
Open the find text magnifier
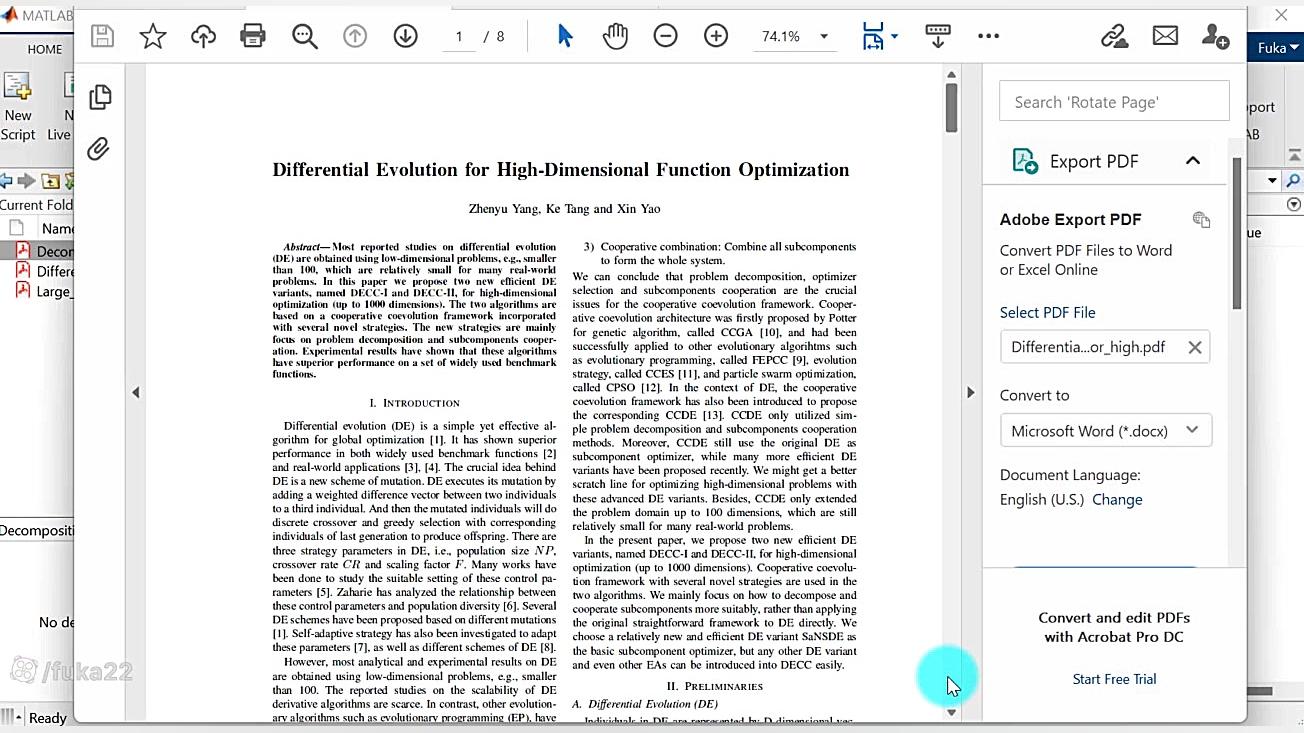pos(304,37)
